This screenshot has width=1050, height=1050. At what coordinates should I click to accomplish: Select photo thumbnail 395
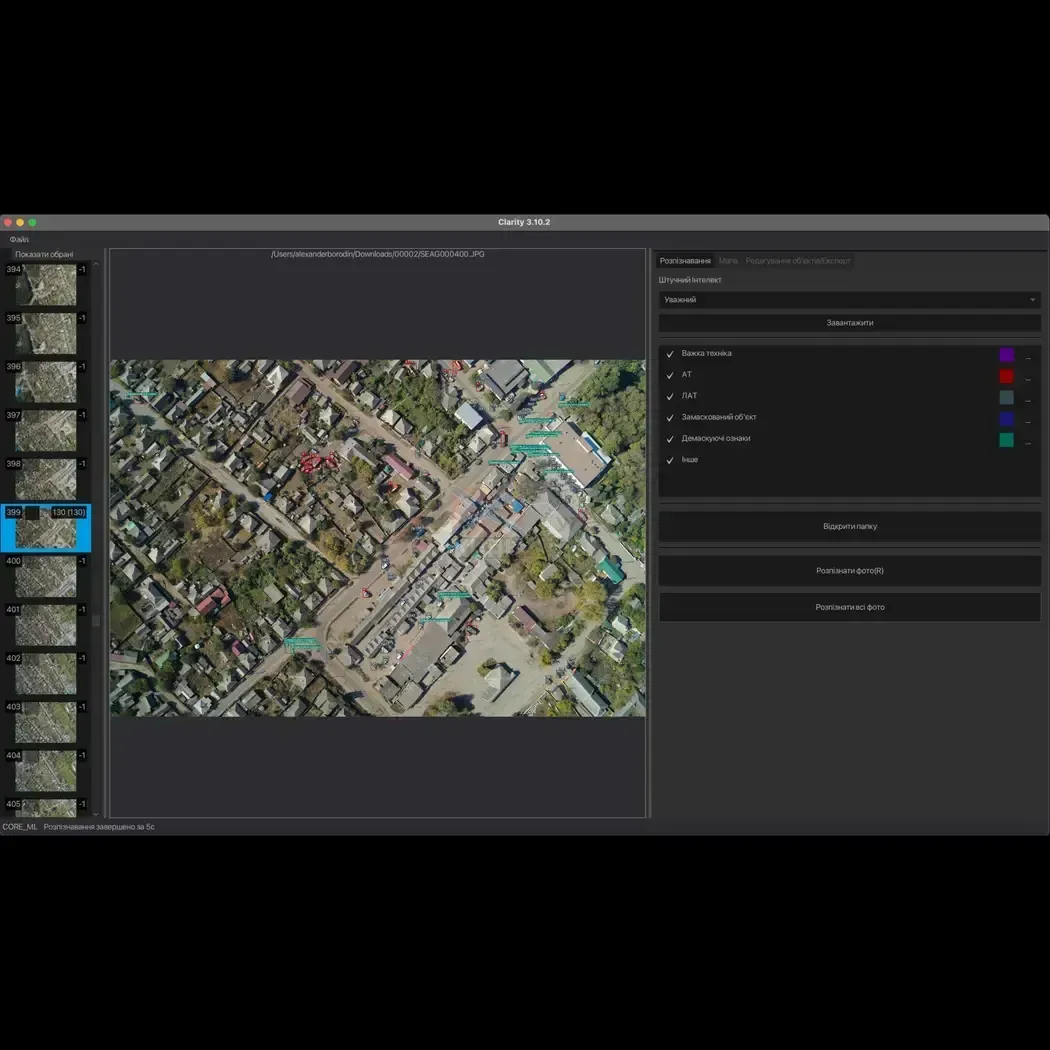[46, 333]
